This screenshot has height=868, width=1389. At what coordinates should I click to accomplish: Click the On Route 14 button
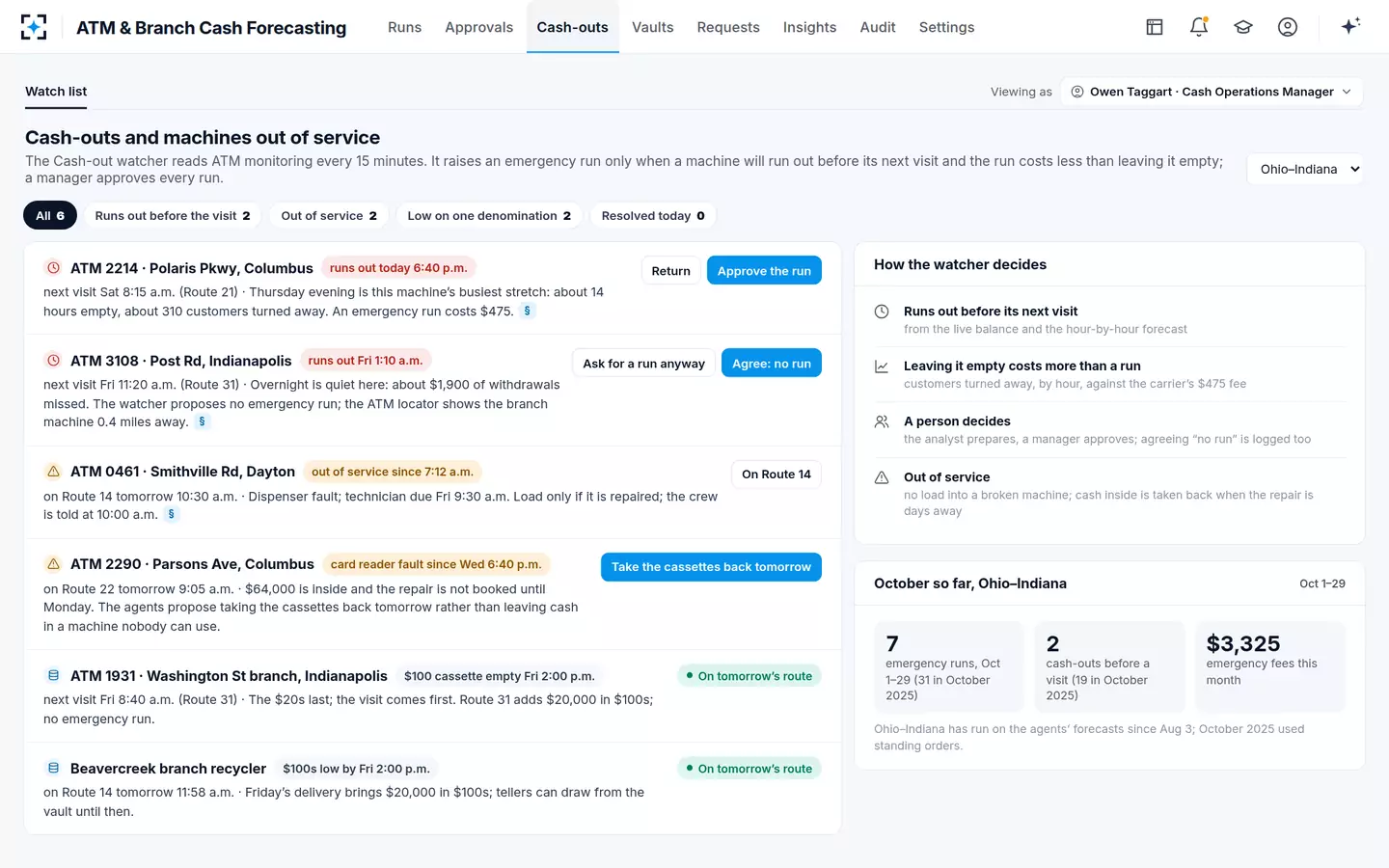click(x=776, y=475)
